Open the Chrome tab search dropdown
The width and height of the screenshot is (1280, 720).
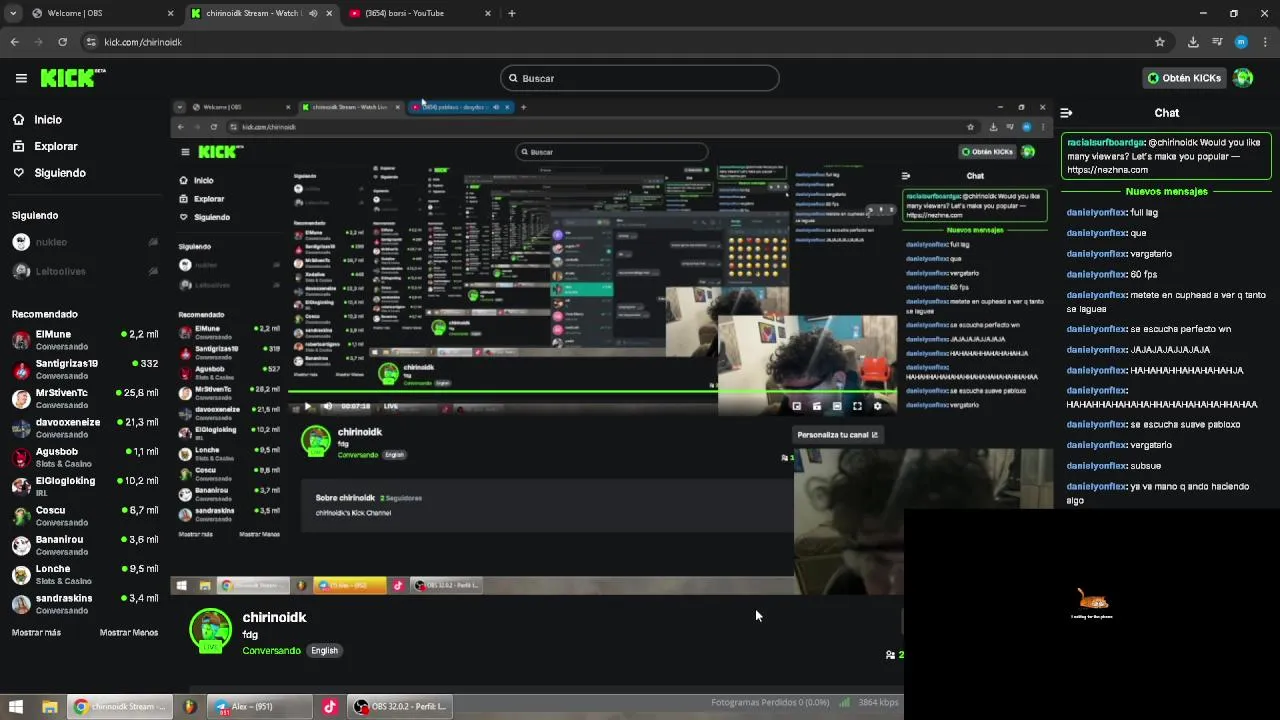(13, 13)
